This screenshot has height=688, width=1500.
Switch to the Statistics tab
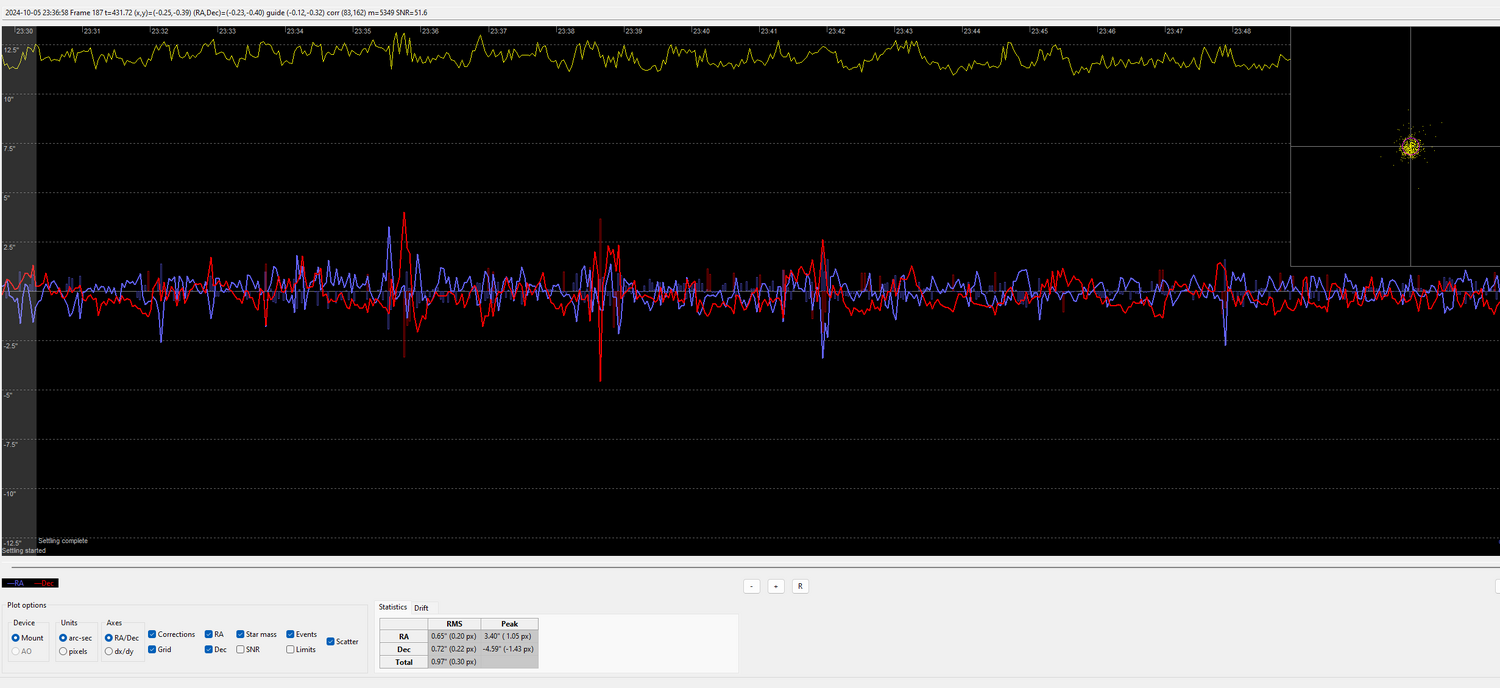[393, 607]
